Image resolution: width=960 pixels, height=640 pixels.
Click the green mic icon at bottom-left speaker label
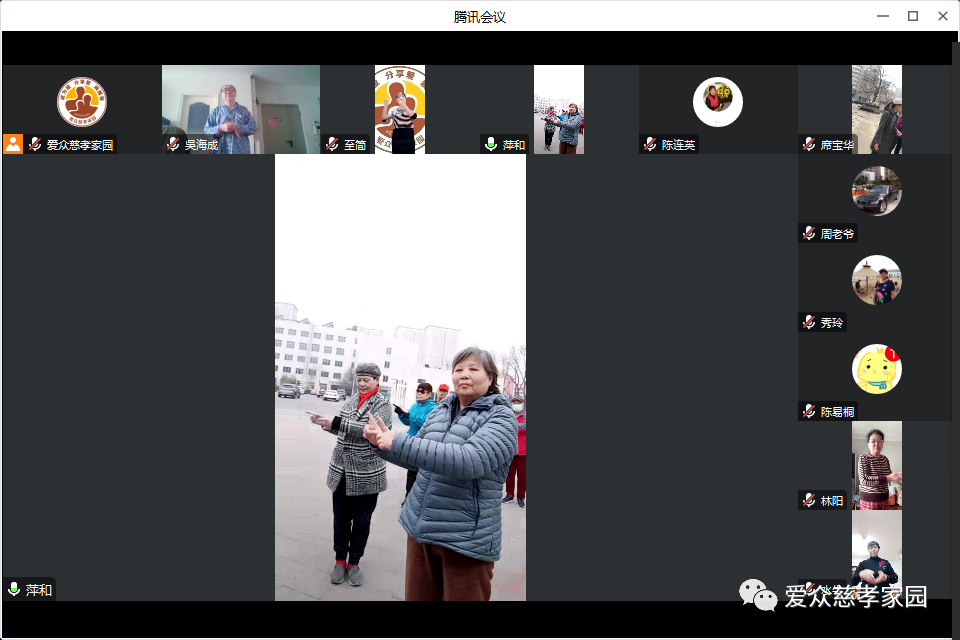(x=14, y=590)
